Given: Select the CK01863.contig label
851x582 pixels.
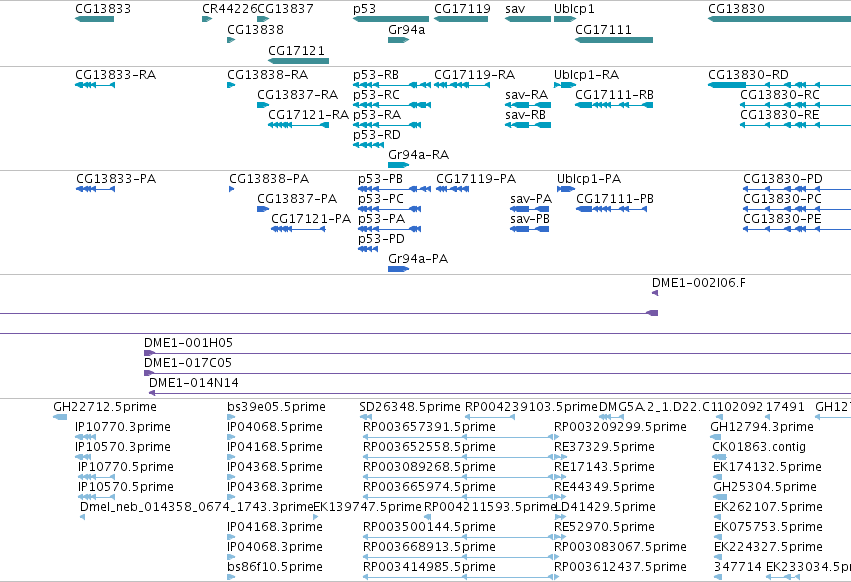Looking at the screenshot, I should pyautogui.click(x=759, y=447).
